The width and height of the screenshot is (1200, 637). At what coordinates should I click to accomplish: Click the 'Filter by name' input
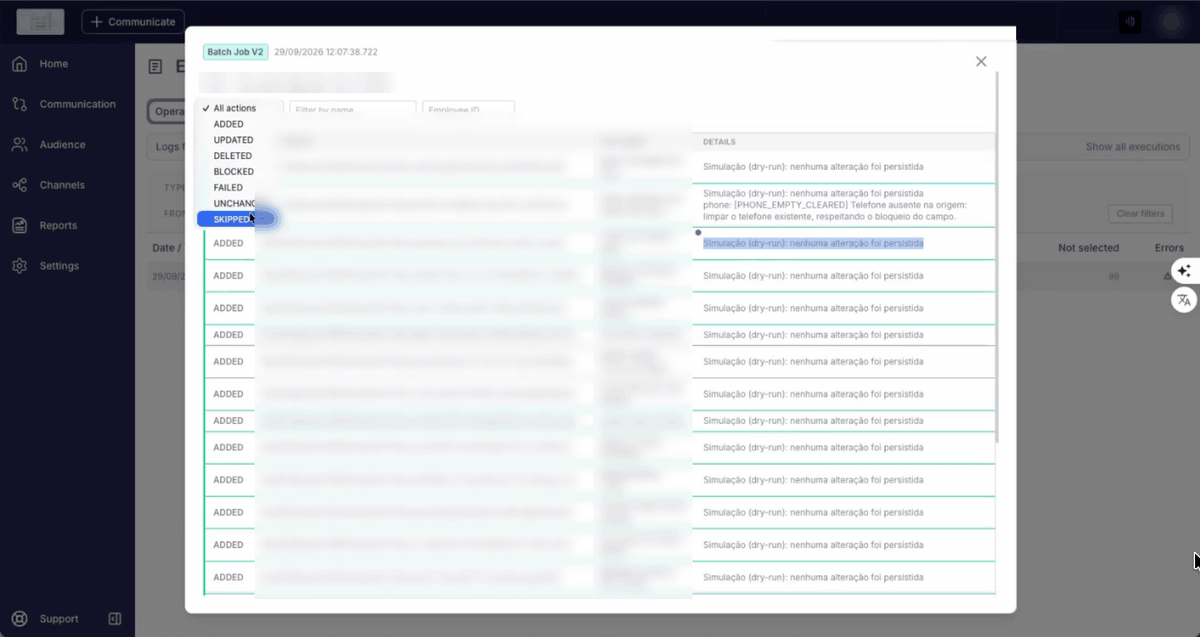pos(353,109)
